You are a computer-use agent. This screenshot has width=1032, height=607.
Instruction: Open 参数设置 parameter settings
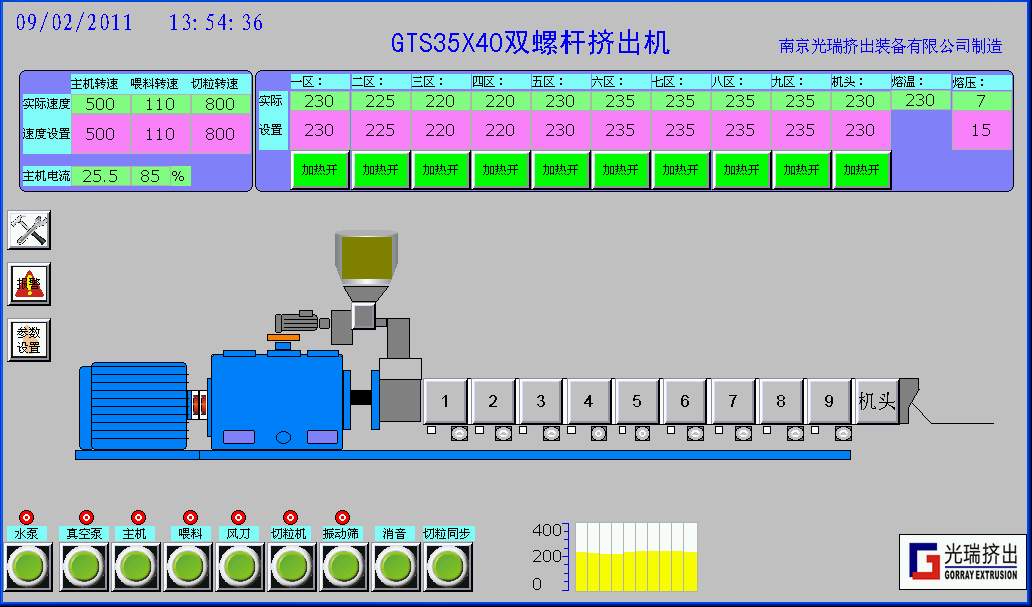click(x=29, y=341)
